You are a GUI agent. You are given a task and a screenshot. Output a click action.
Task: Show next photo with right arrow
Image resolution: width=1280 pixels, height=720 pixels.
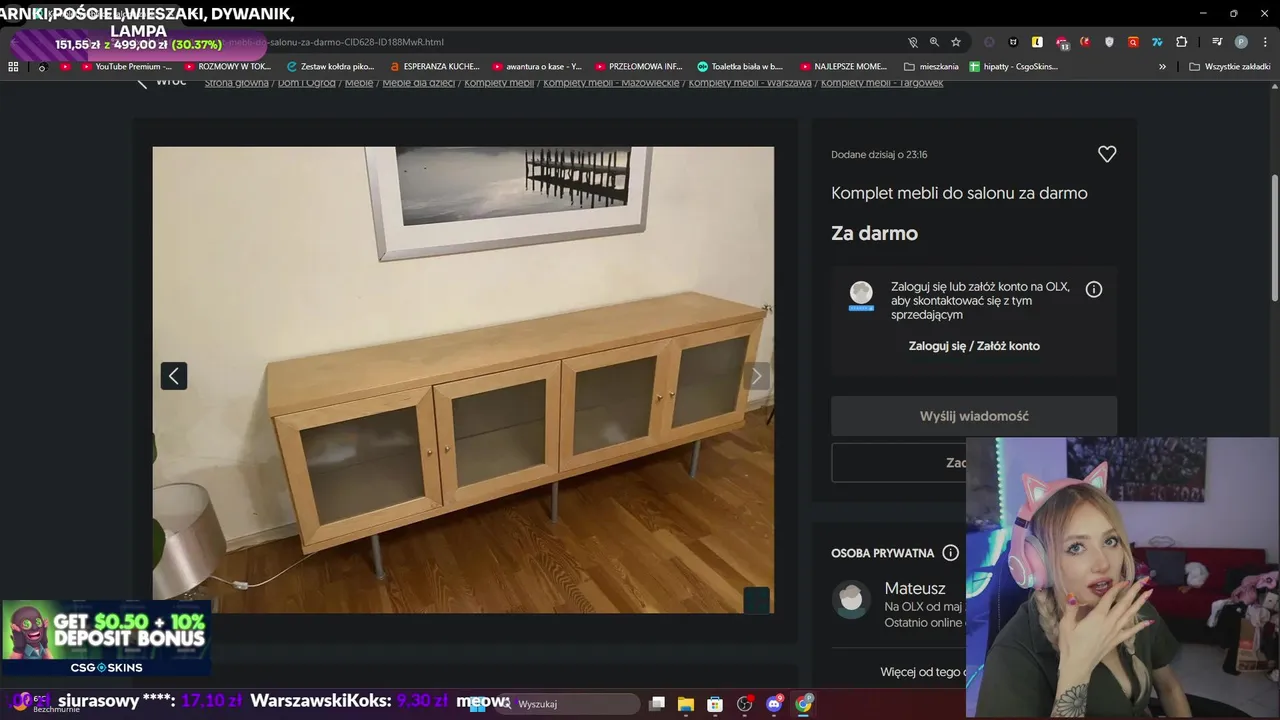757,376
